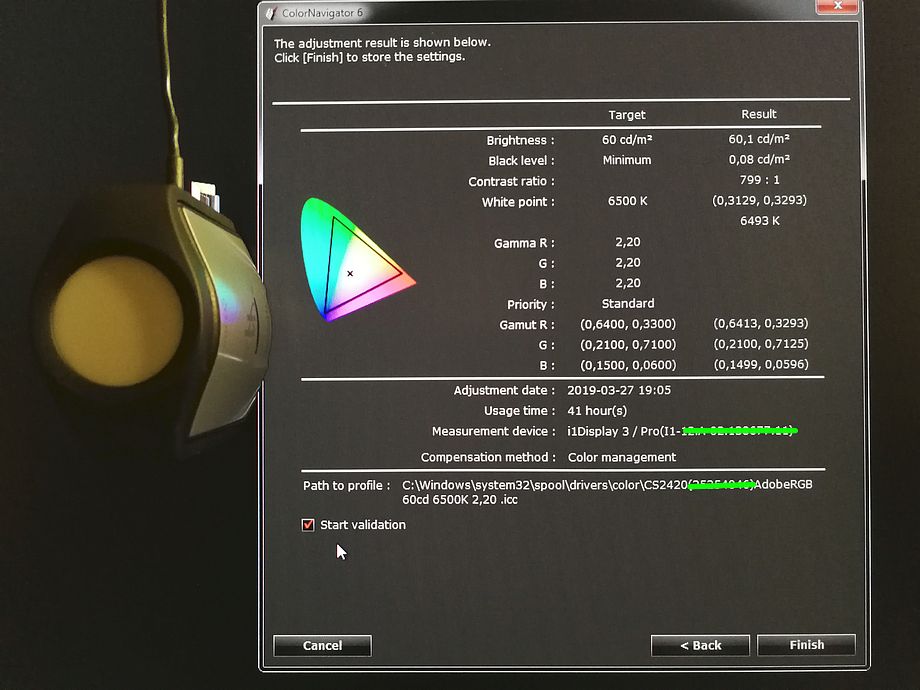
Task: Click the white point cross marker in gamut diagram
Action: (x=350, y=273)
